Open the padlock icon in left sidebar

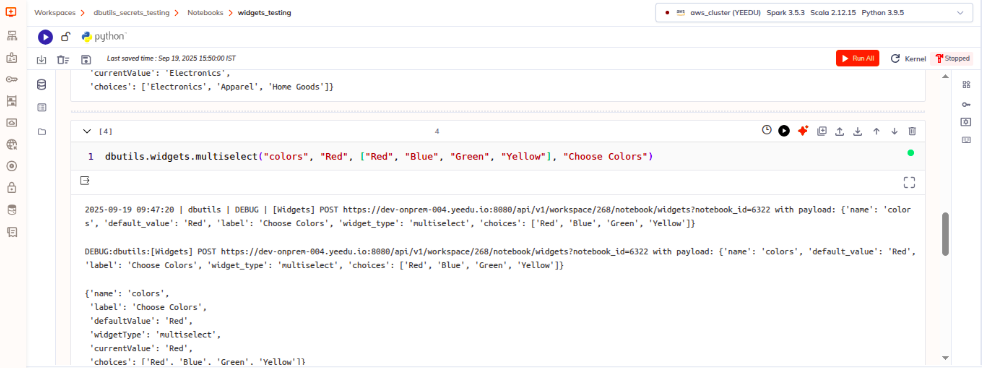11,188
